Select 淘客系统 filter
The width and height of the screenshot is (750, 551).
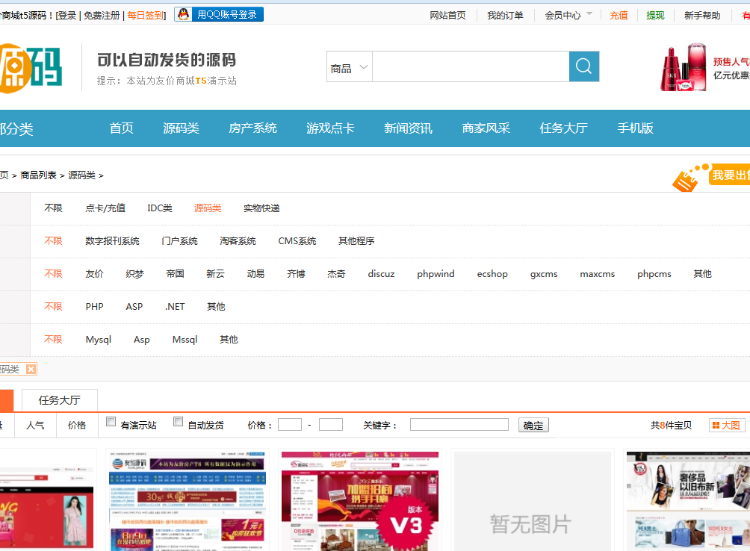tap(238, 241)
